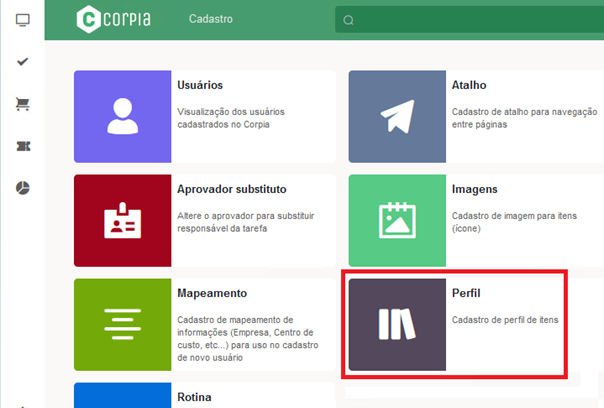
Task: Click the Imagens picture icon tile
Action: 397,221
